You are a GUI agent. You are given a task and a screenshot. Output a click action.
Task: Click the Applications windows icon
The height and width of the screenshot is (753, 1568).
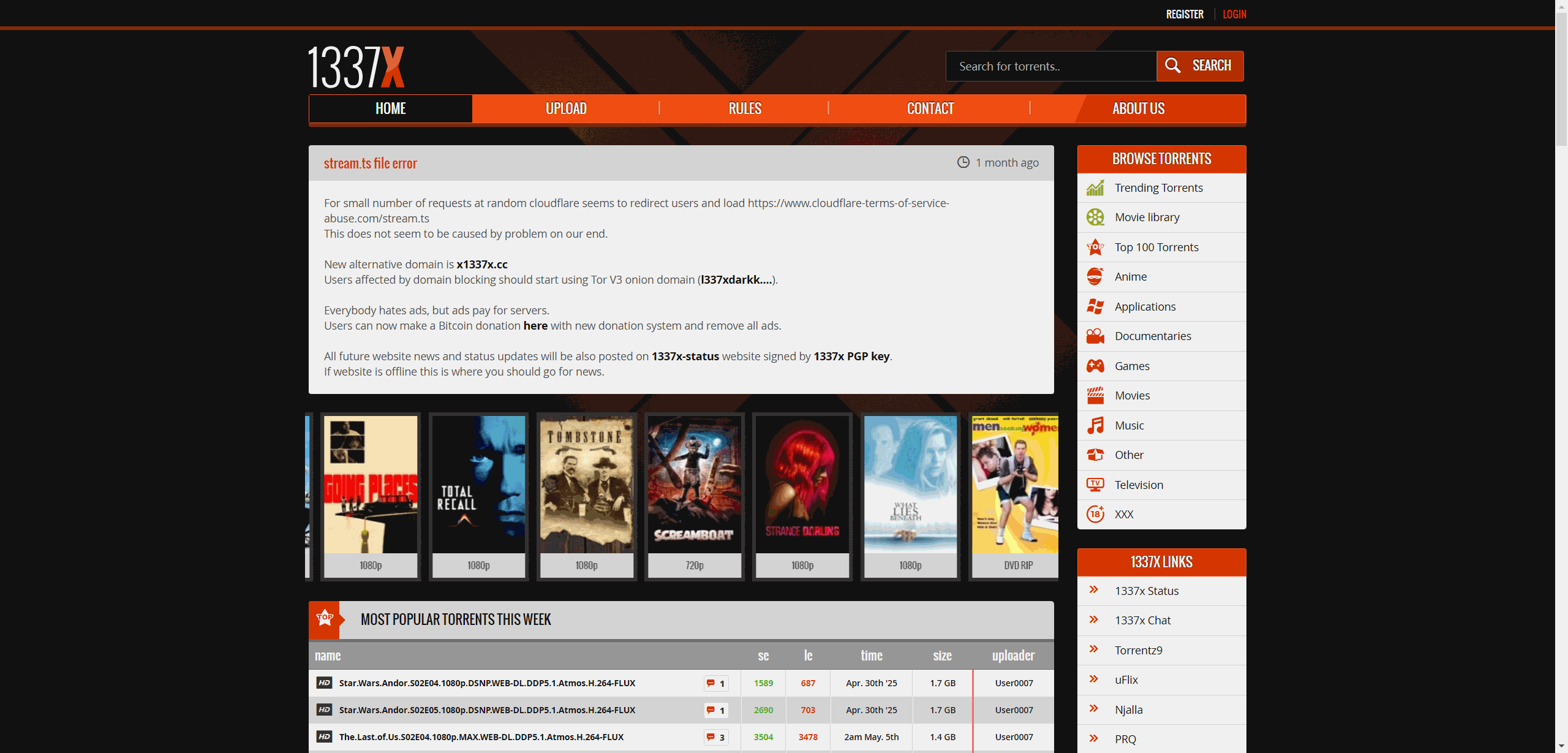1095,307
